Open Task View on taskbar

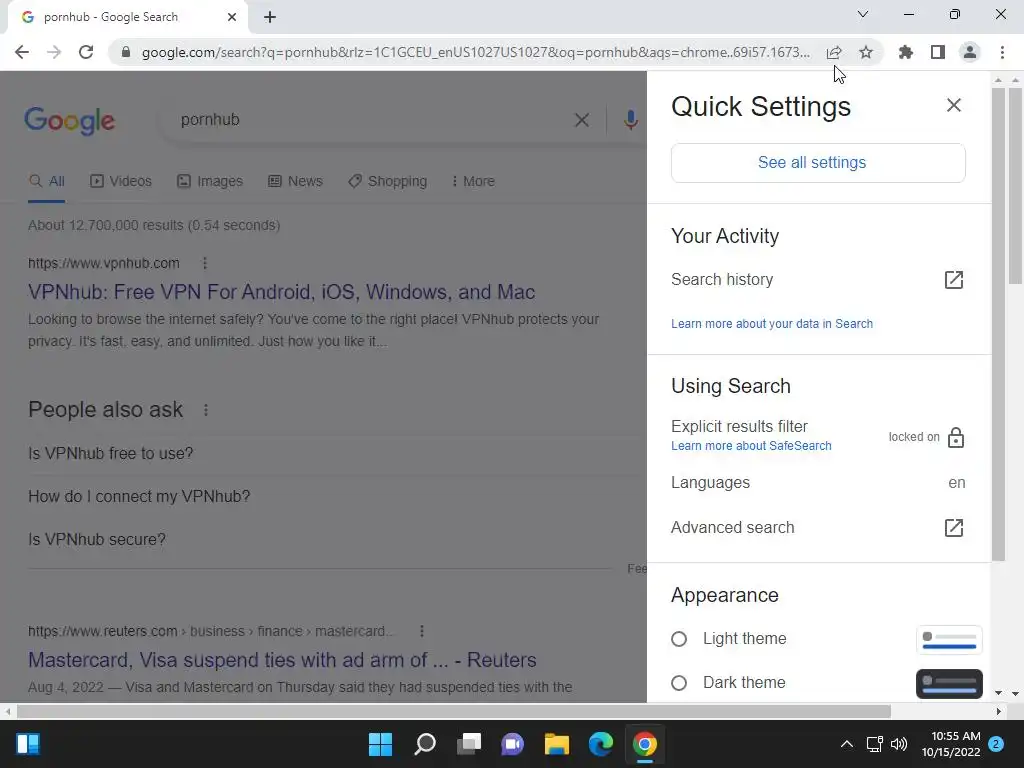click(x=468, y=744)
